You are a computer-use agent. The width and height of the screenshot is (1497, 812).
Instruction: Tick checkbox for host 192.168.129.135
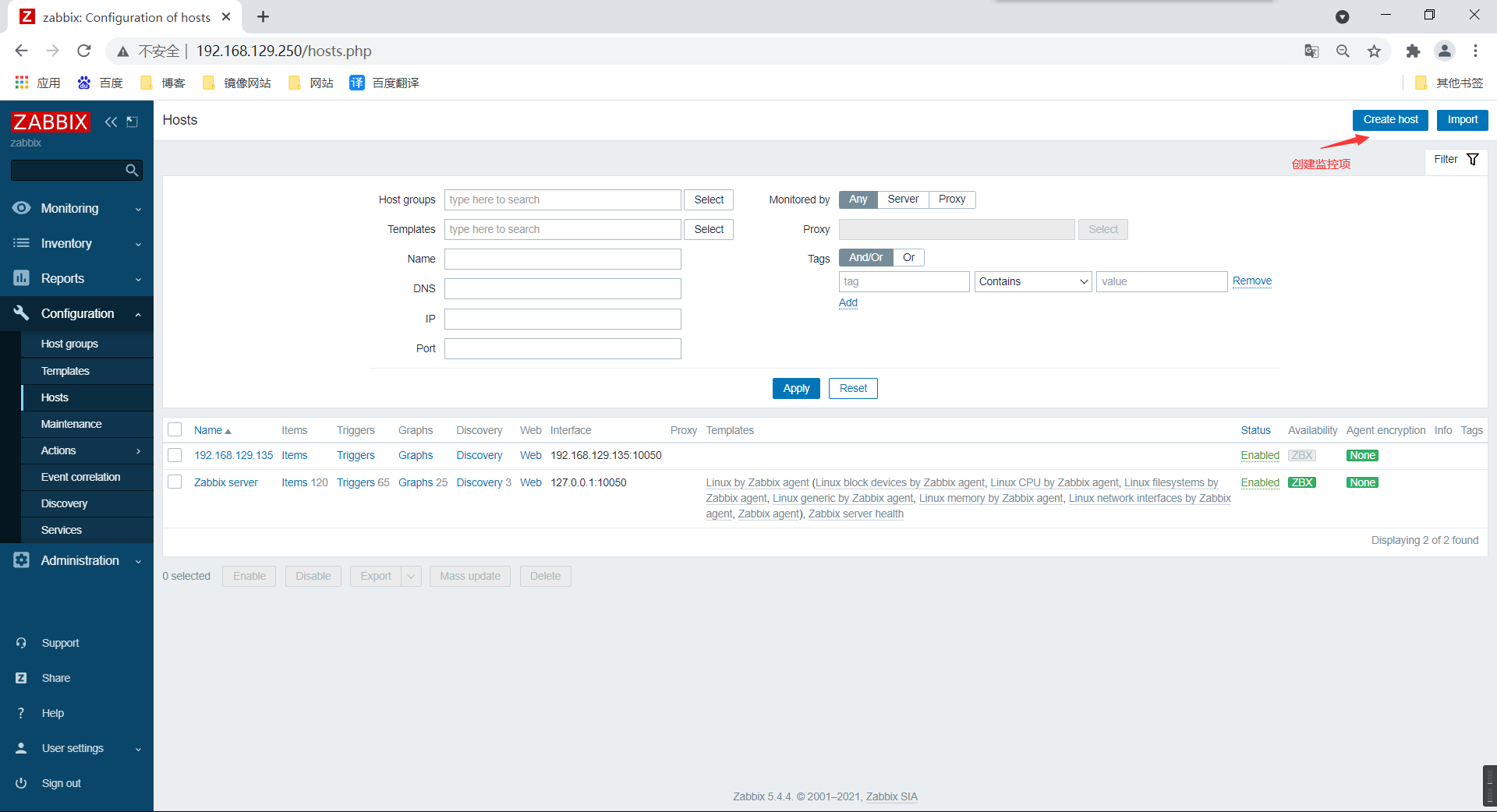(175, 455)
